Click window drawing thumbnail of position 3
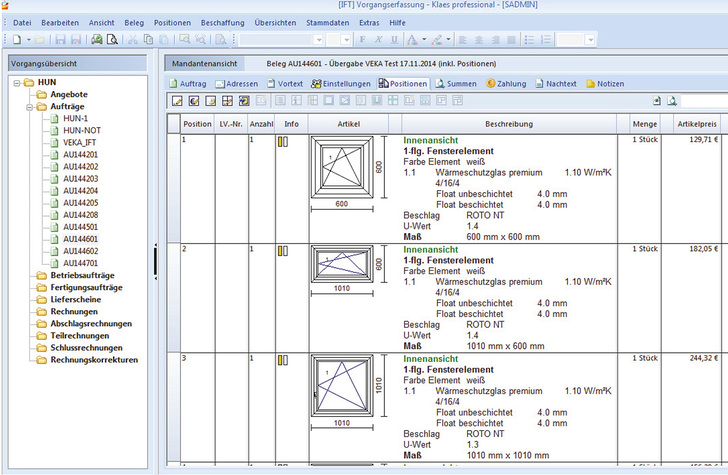This screenshot has height=475, width=728. [x=343, y=387]
